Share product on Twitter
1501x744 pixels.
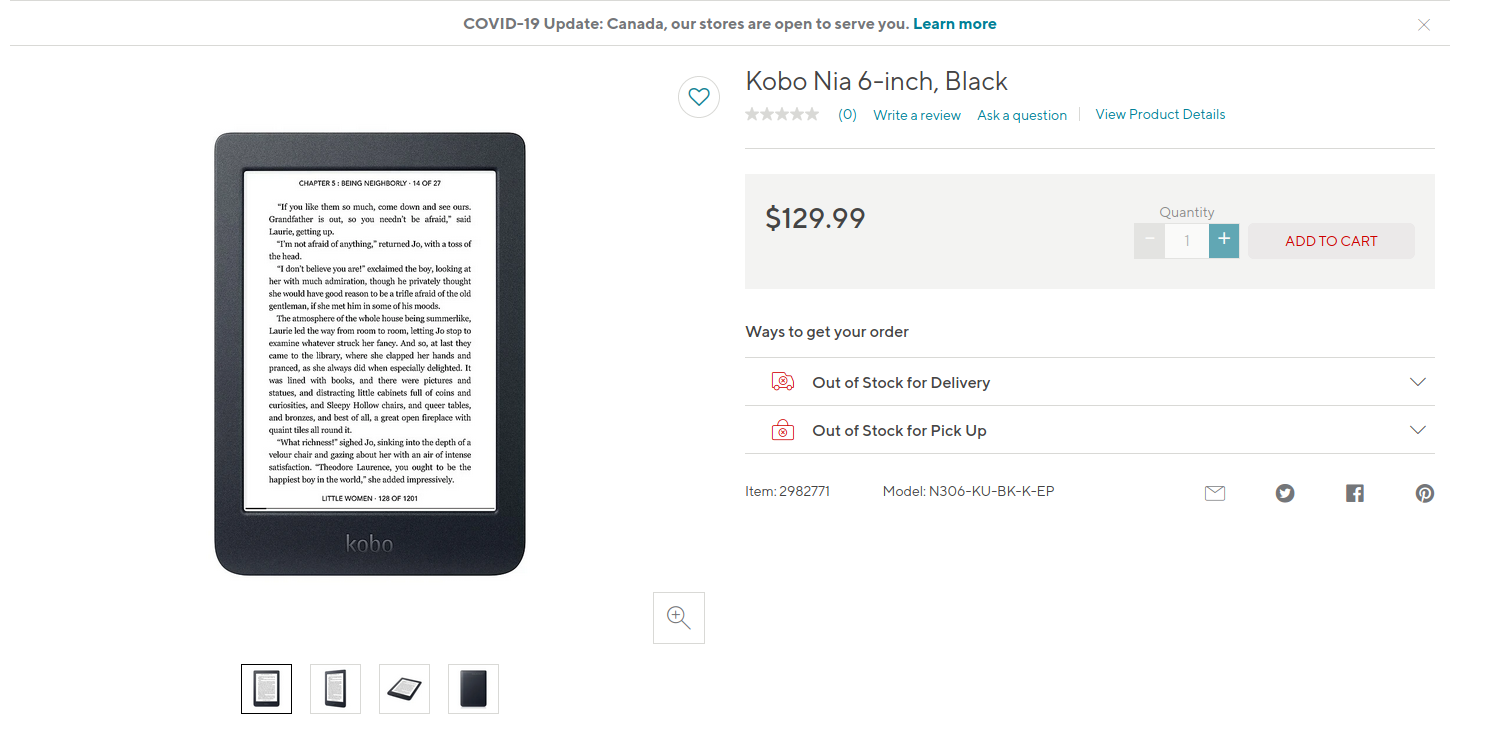click(1285, 493)
